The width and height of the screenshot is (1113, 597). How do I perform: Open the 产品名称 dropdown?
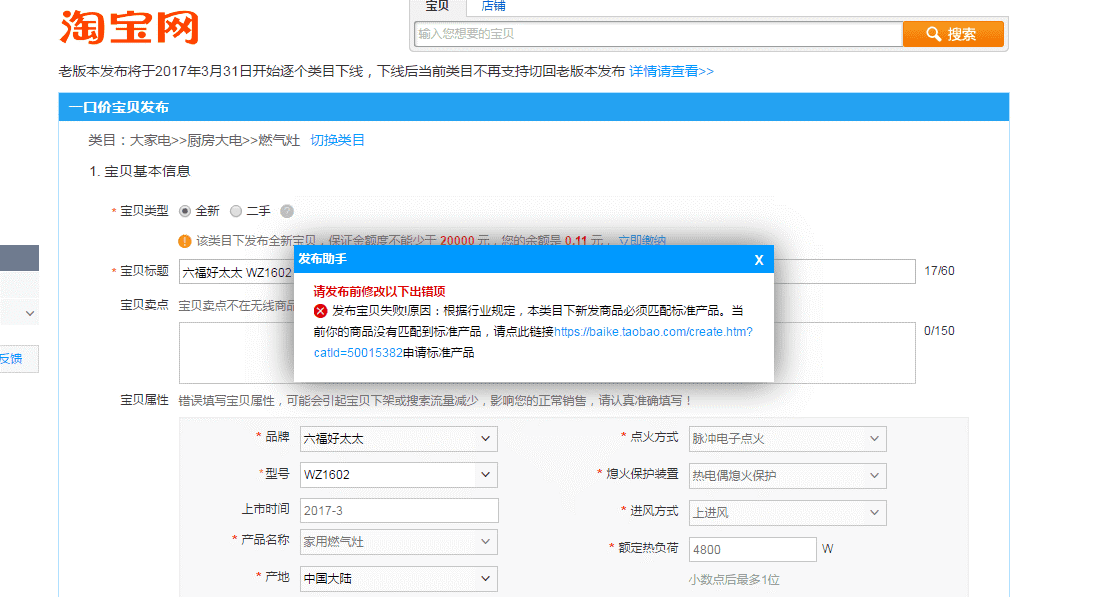(398, 542)
